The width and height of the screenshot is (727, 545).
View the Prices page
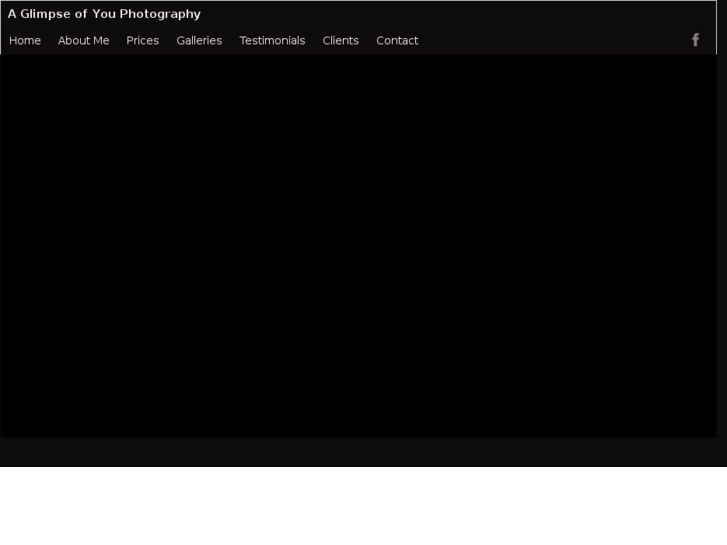pos(143,41)
